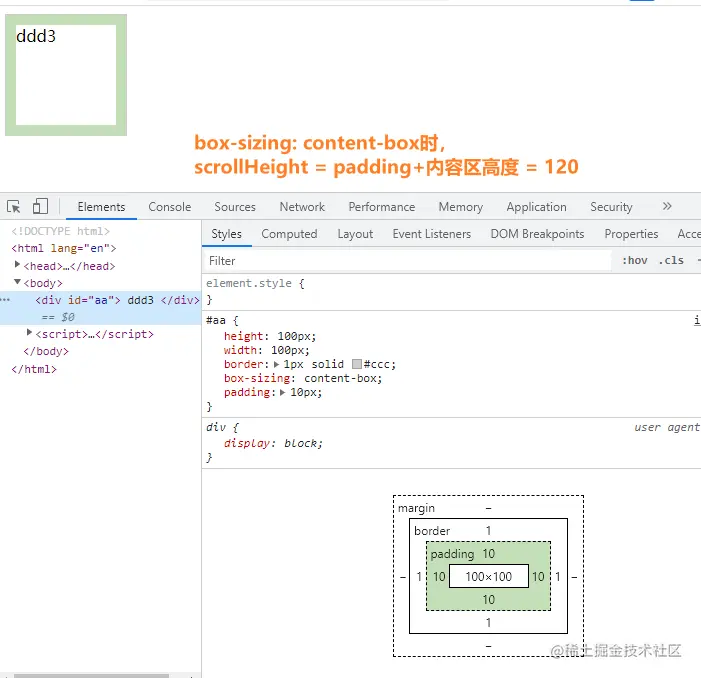Viewport: 701px width, 678px height.
Task: Open the Sources tab
Action: coord(235,207)
